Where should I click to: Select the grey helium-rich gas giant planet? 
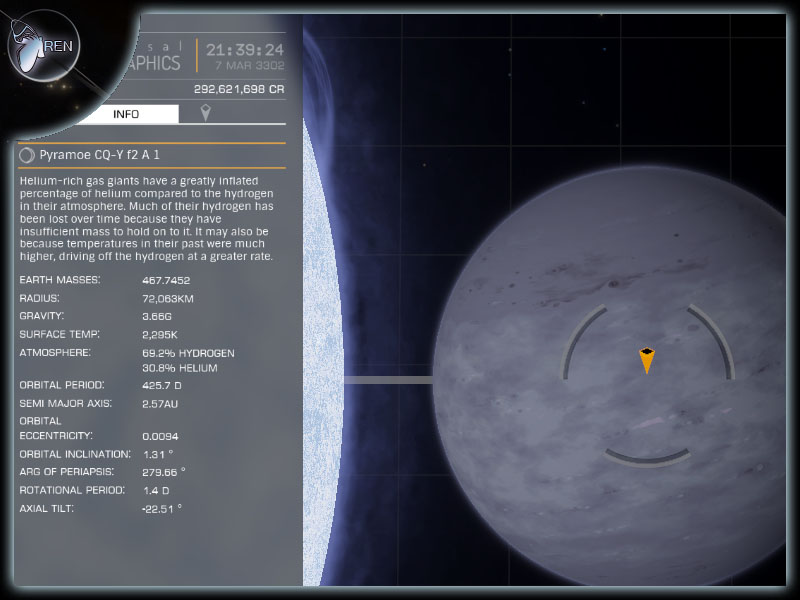[610, 378]
